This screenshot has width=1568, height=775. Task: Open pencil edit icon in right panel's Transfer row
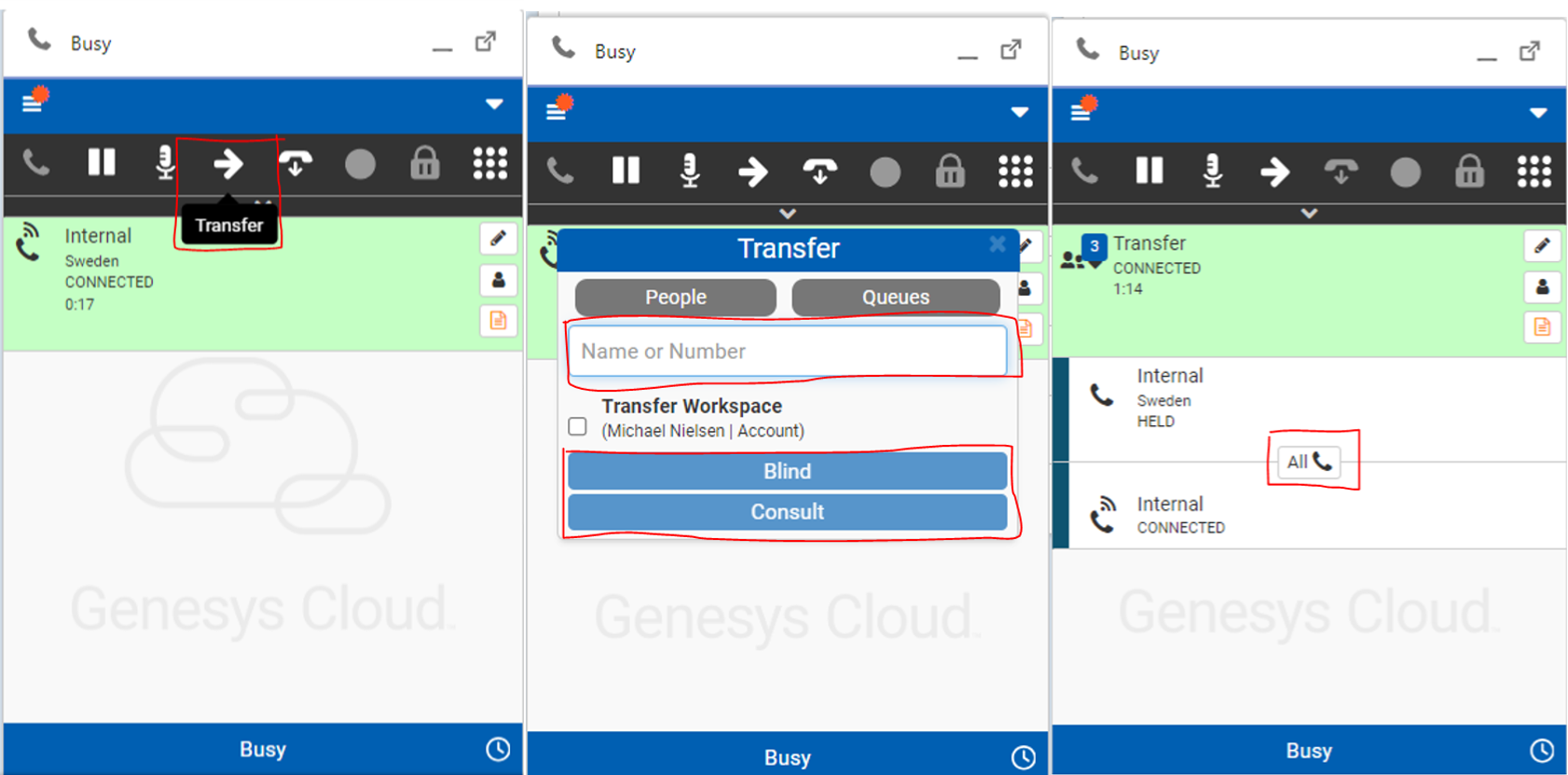[x=1542, y=245]
